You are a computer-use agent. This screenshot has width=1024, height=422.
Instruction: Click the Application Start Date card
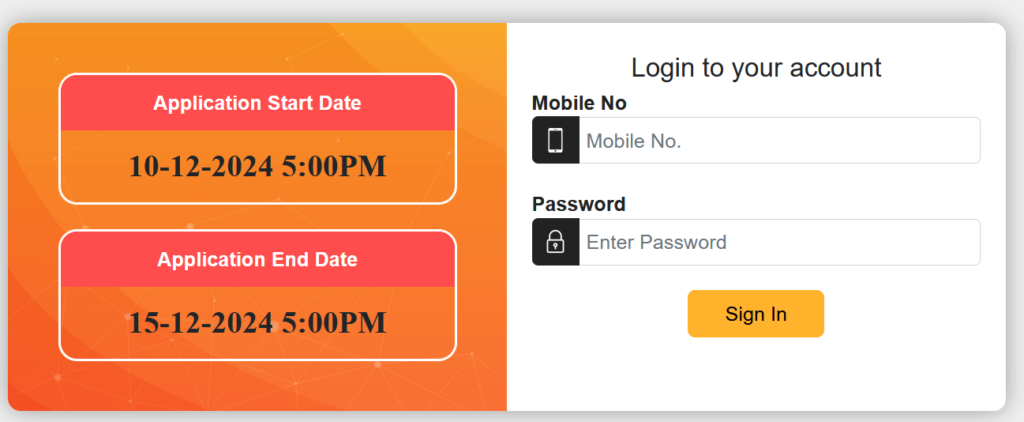(x=257, y=138)
